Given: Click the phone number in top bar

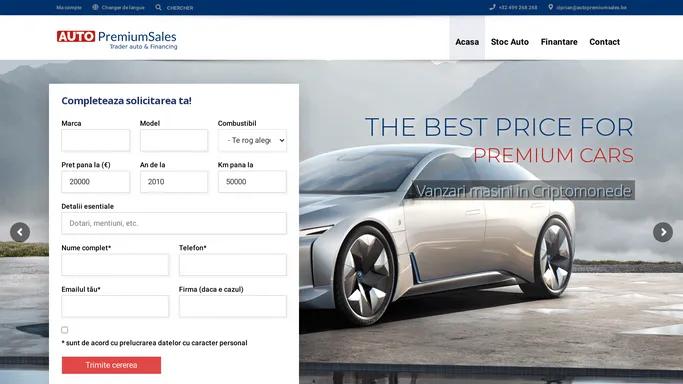Looking at the screenshot, I should [x=518, y=8].
